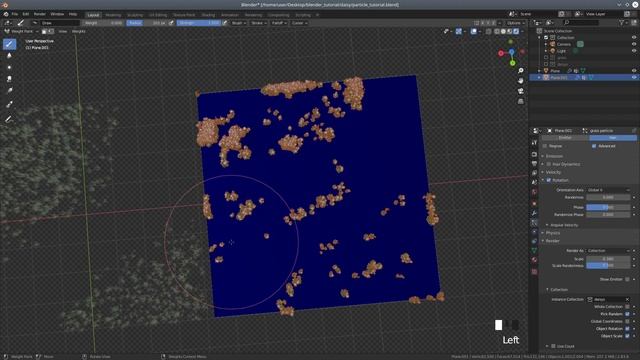Image resolution: width=640 pixels, height=360 pixels.
Task: Hide Light via eye icon
Action: pyautogui.click(x=634, y=51)
